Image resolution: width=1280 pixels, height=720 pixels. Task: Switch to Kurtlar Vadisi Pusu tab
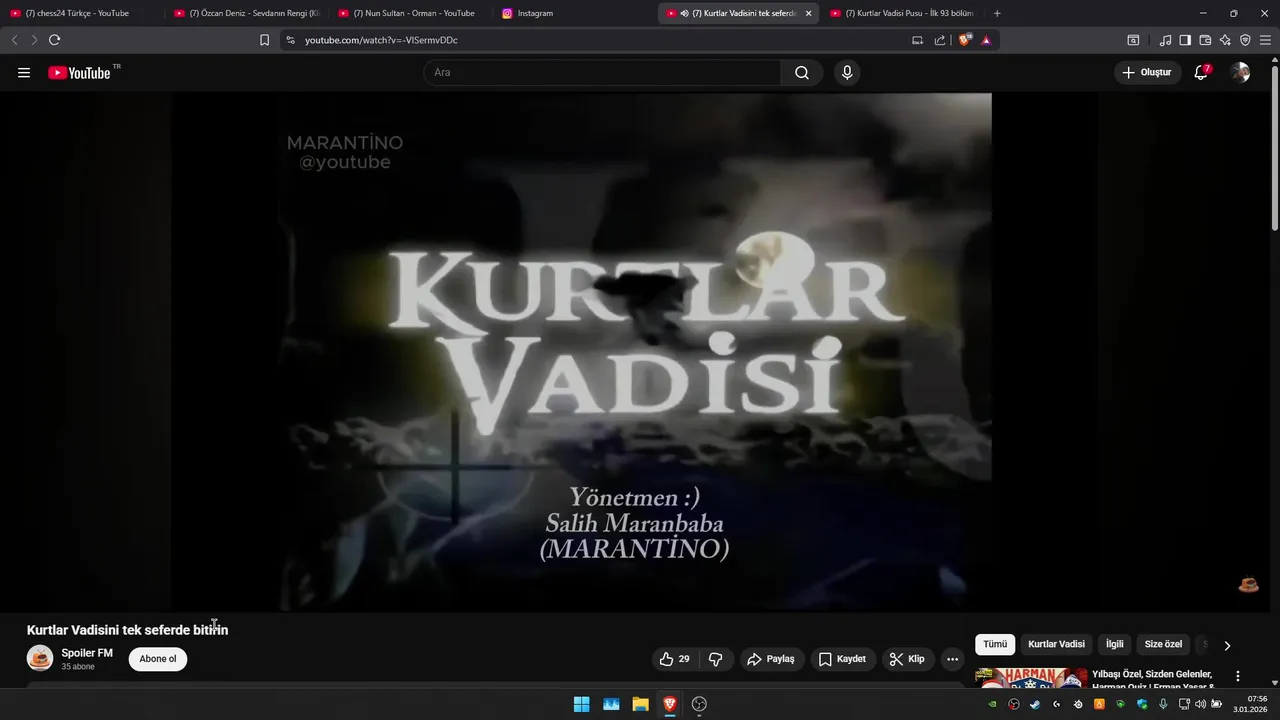tap(900, 13)
